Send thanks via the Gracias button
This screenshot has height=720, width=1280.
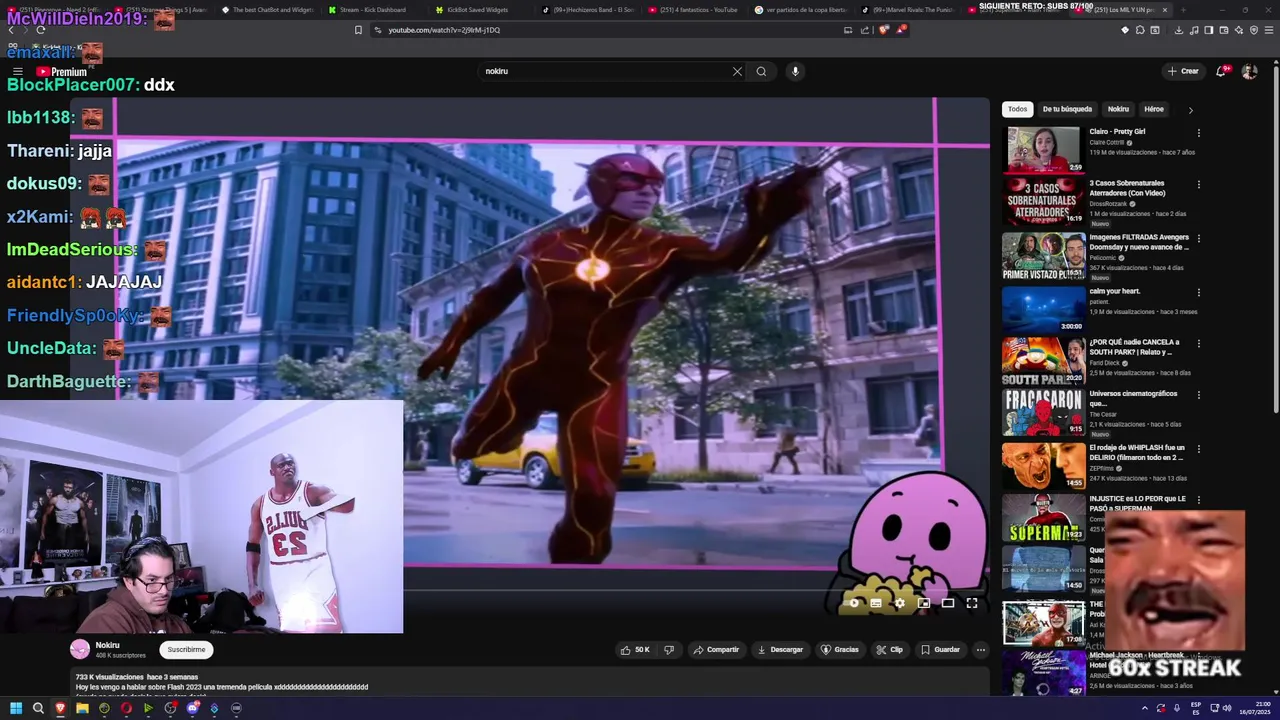click(840, 650)
